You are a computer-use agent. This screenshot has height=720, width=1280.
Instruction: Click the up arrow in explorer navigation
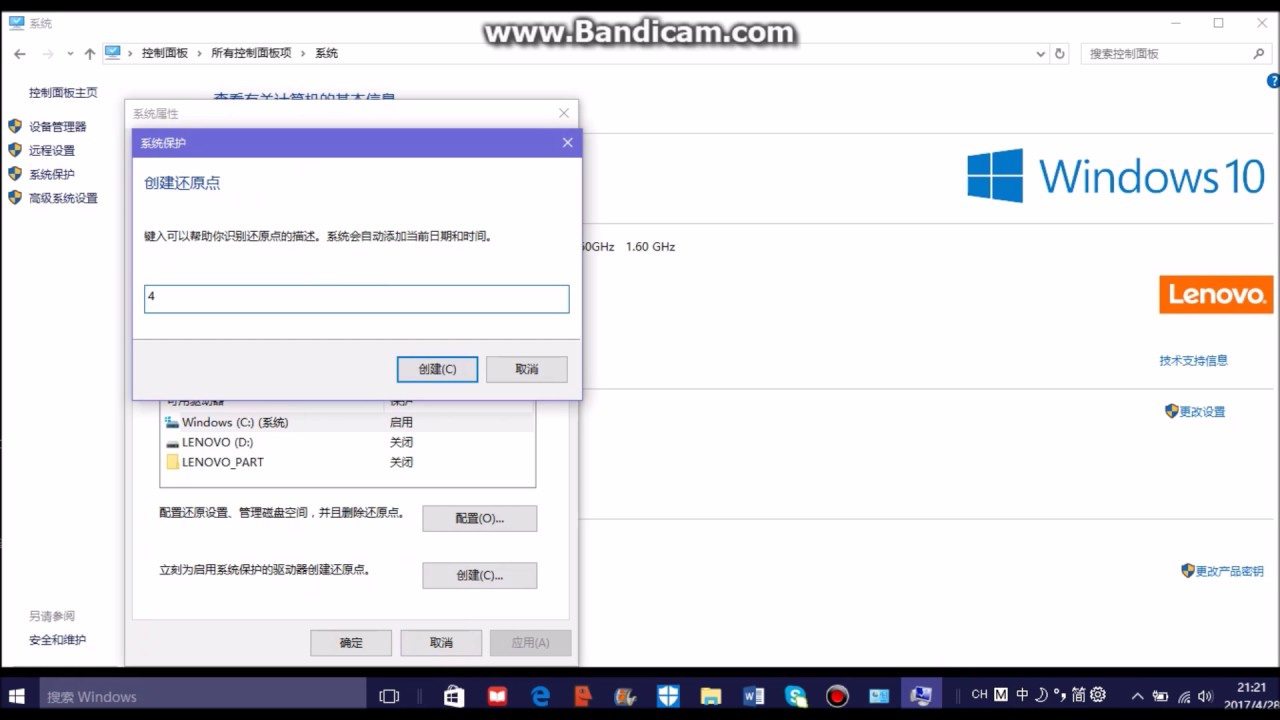90,53
